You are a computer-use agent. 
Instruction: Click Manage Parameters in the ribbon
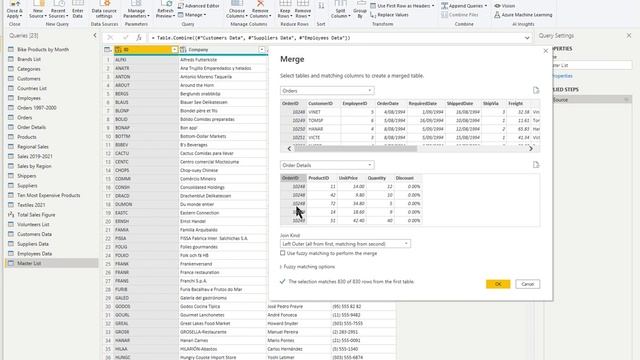pos(136,9)
